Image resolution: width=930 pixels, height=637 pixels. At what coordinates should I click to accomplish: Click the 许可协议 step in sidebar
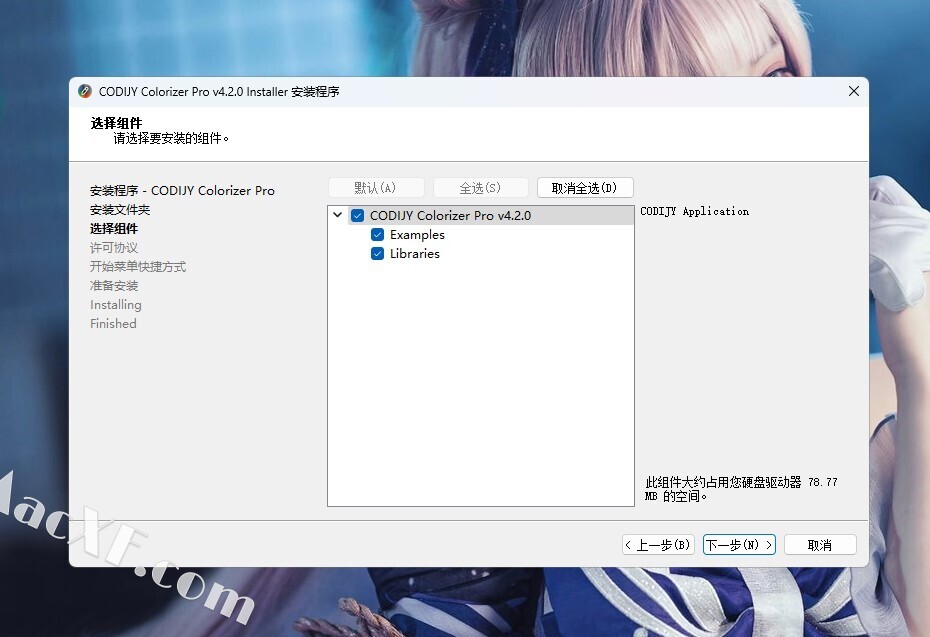coord(114,248)
